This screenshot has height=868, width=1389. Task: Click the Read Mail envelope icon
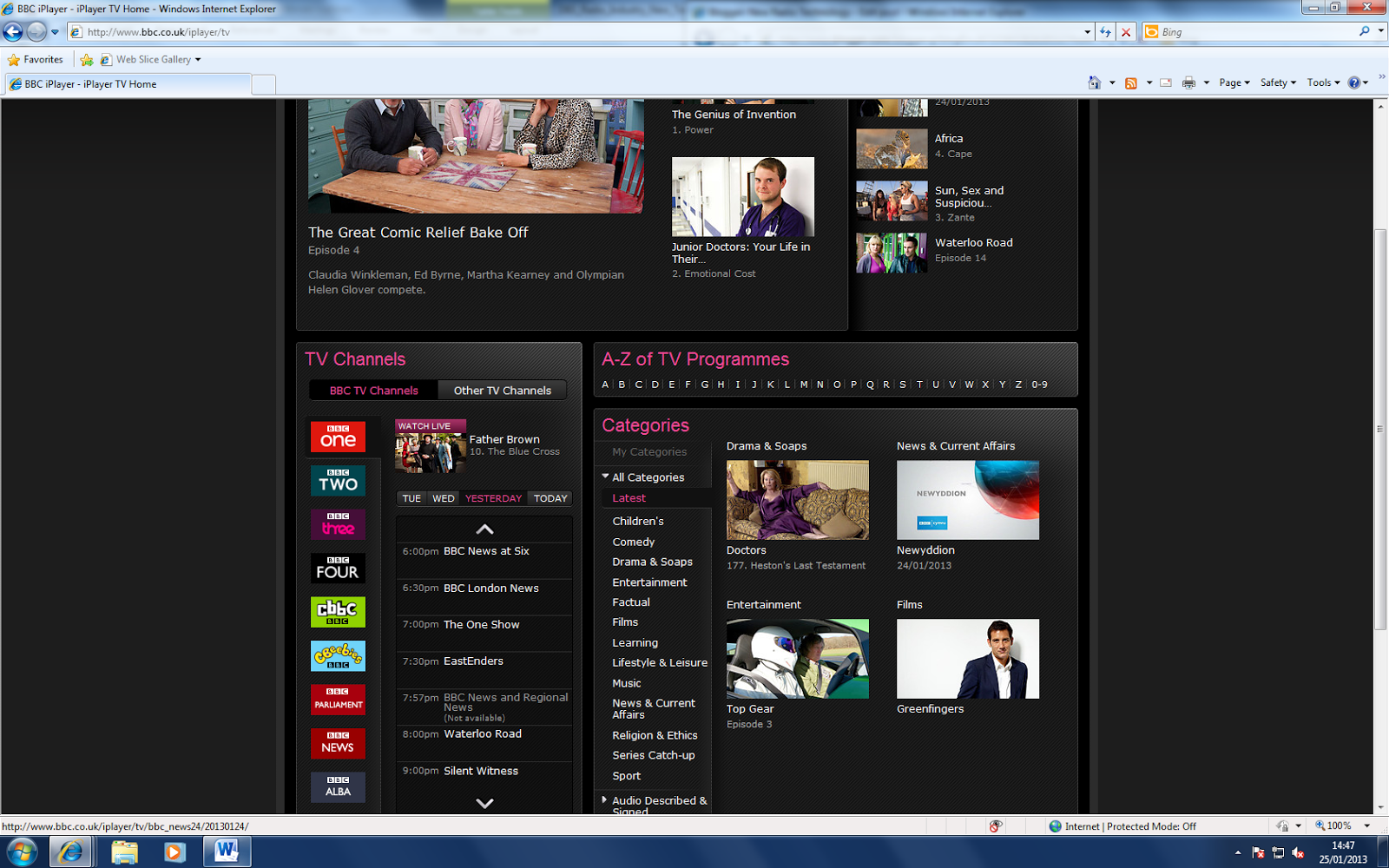pos(1166,82)
